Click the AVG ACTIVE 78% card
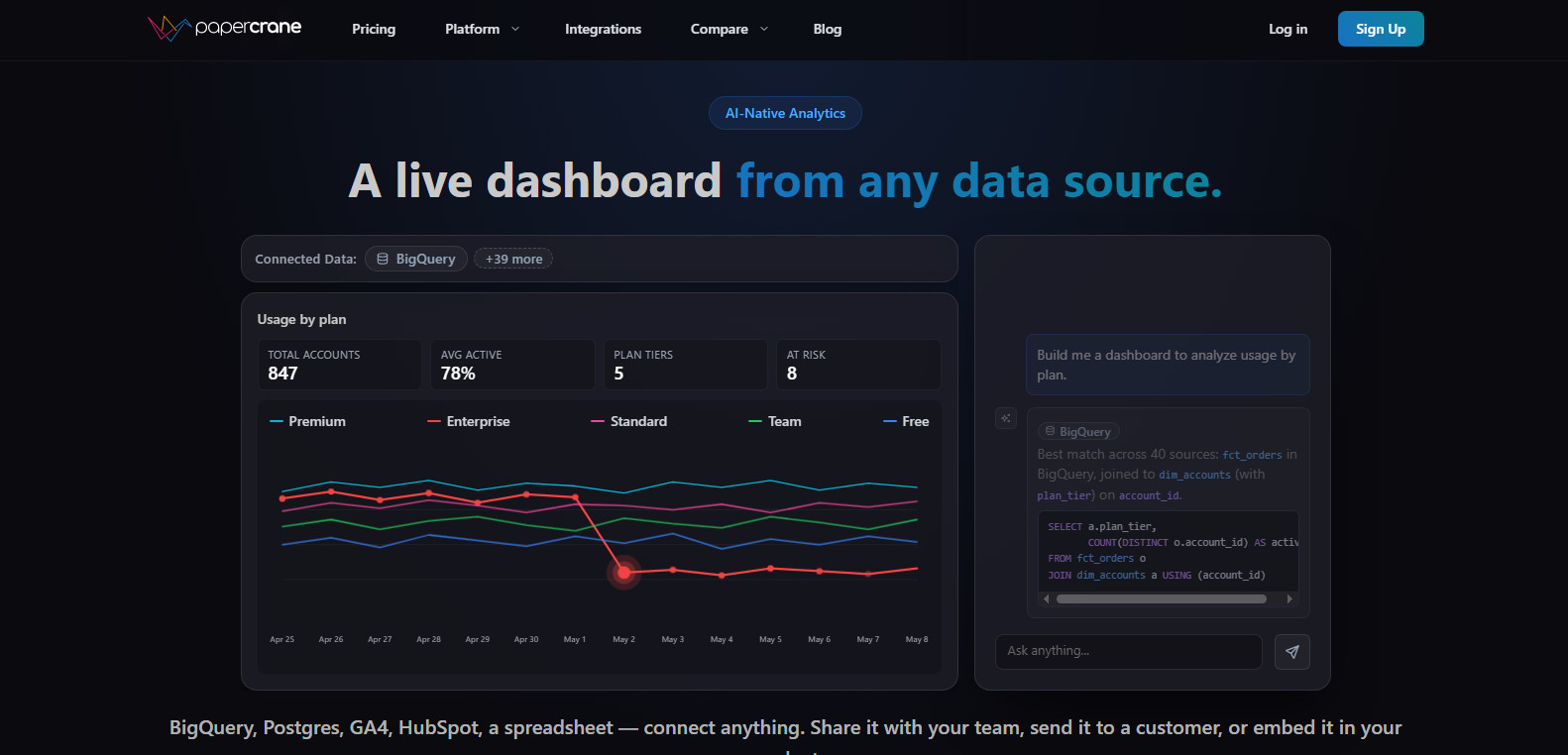1568x755 pixels. (x=512, y=365)
